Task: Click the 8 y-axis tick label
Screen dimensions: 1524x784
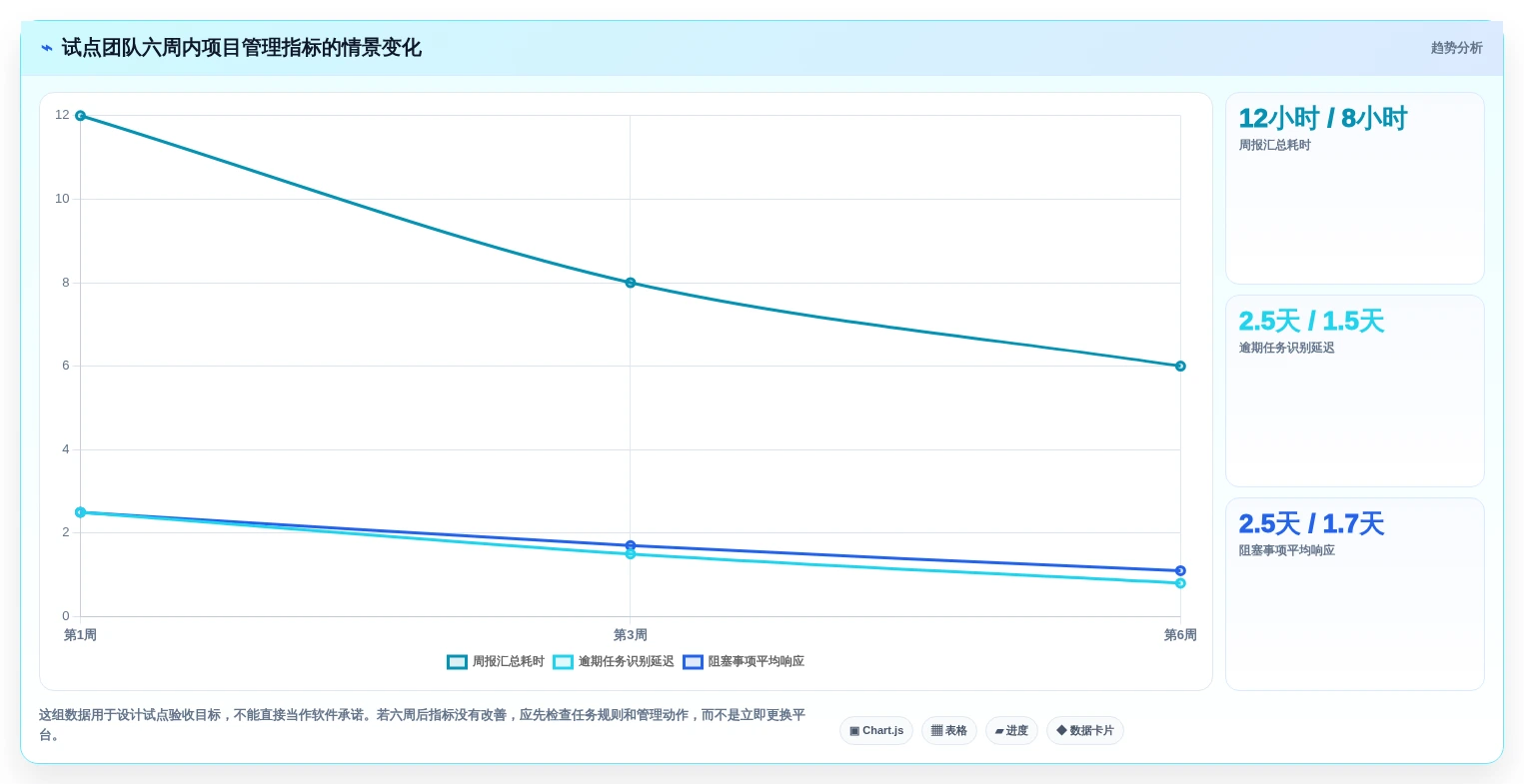Action: [66, 283]
